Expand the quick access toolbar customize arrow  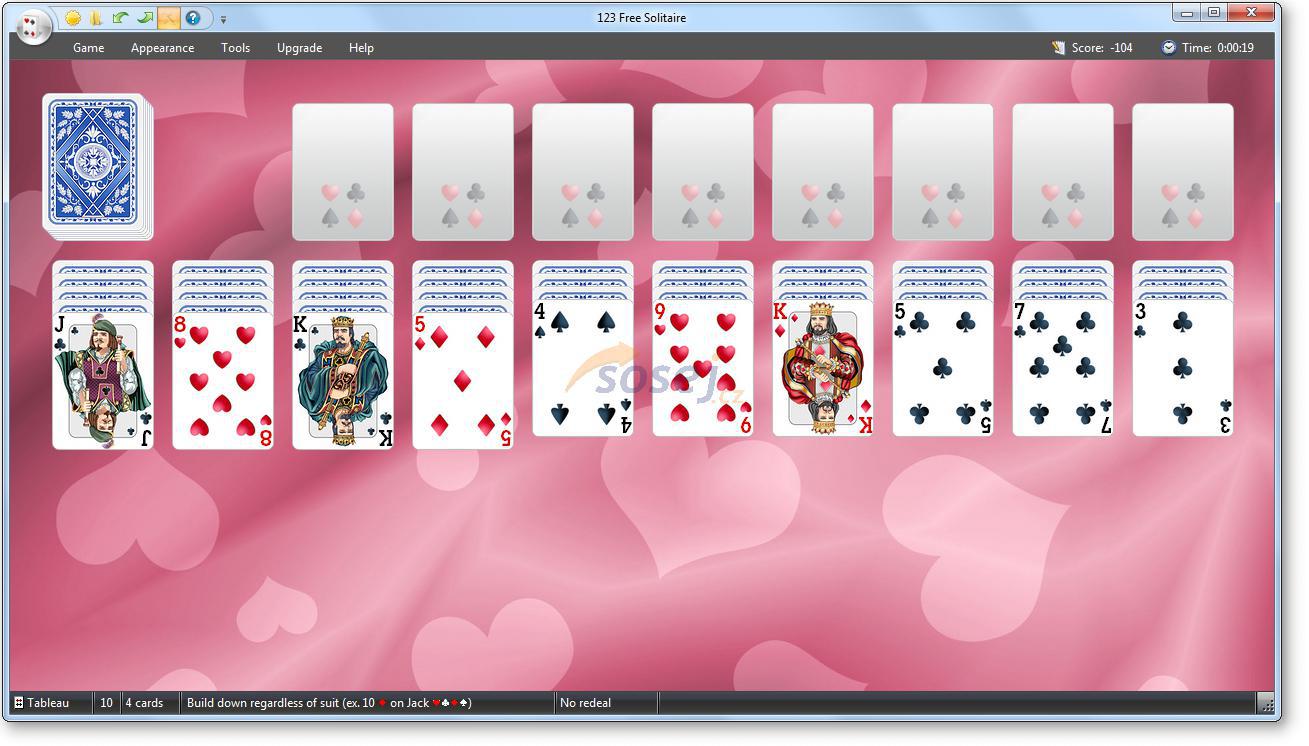coord(223,19)
